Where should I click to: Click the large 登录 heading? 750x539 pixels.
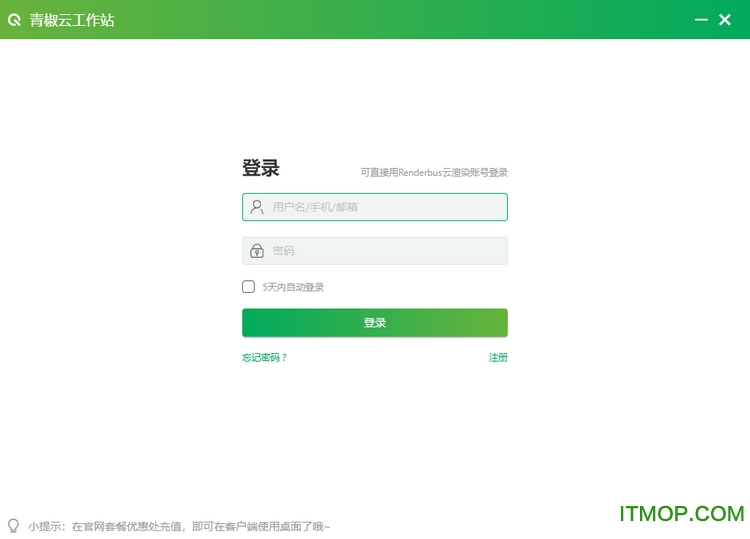[x=261, y=168]
